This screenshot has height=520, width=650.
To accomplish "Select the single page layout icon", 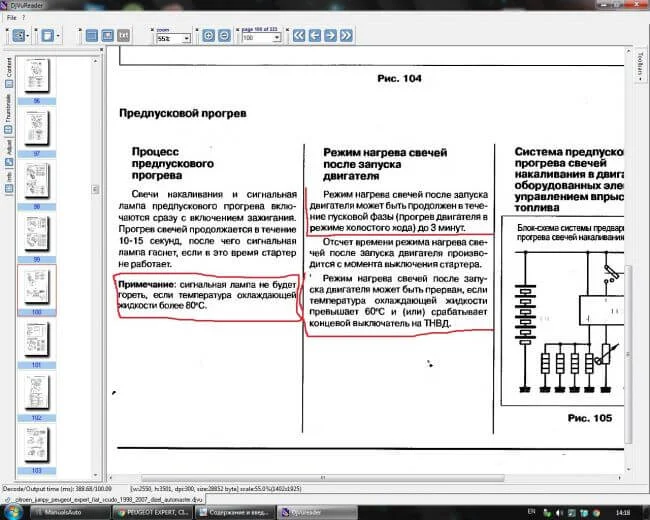I will pyautogui.click(x=91, y=36).
